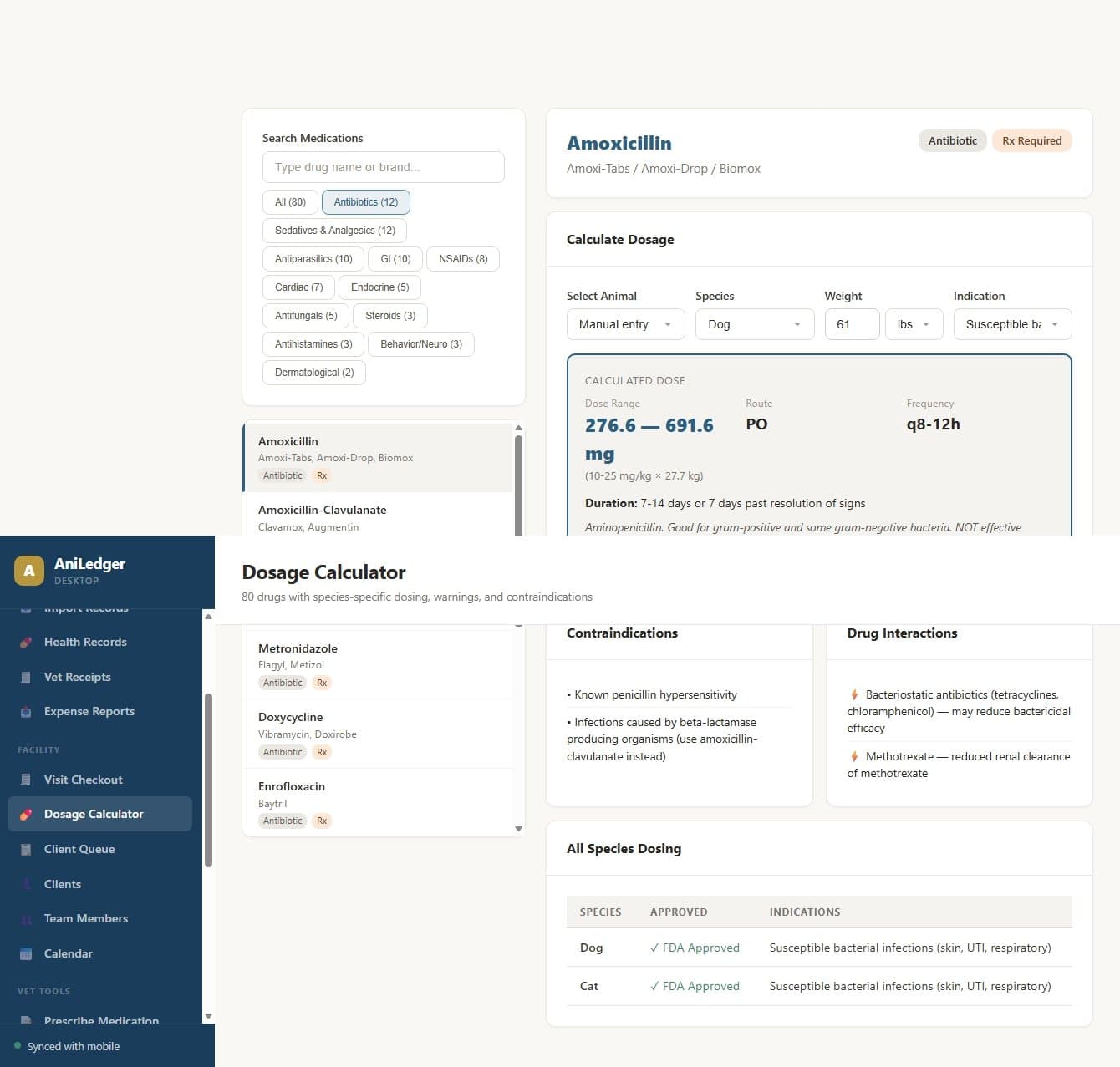Image resolution: width=1120 pixels, height=1067 pixels.
Task: Click the AniLedger logo badge
Action: point(28,570)
